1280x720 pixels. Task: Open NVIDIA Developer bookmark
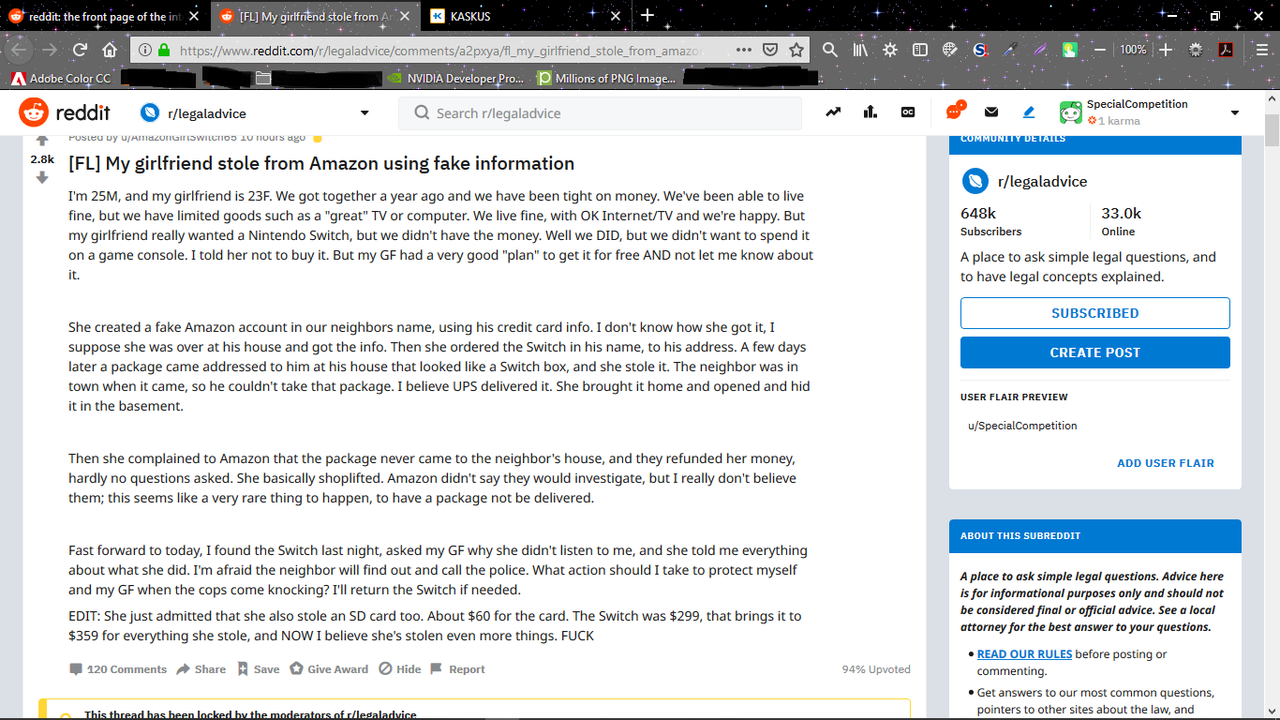click(456, 78)
